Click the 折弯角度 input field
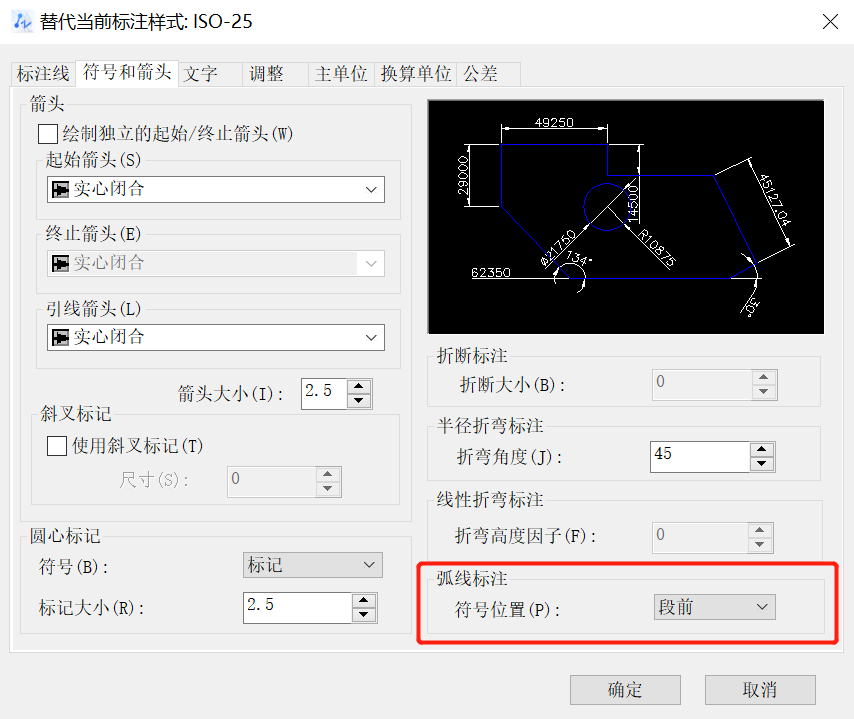The width and height of the screenshot is (854, 719). click(700, 456)
